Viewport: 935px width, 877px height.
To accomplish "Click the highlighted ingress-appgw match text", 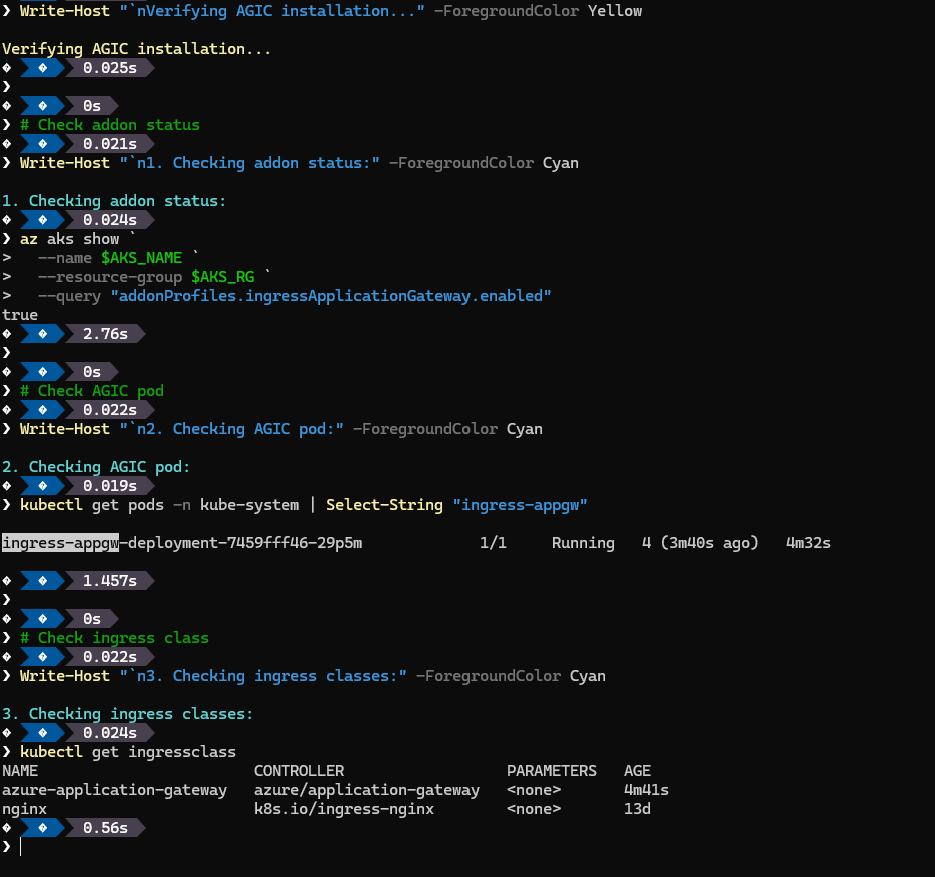I will click(x=61, y=543).
